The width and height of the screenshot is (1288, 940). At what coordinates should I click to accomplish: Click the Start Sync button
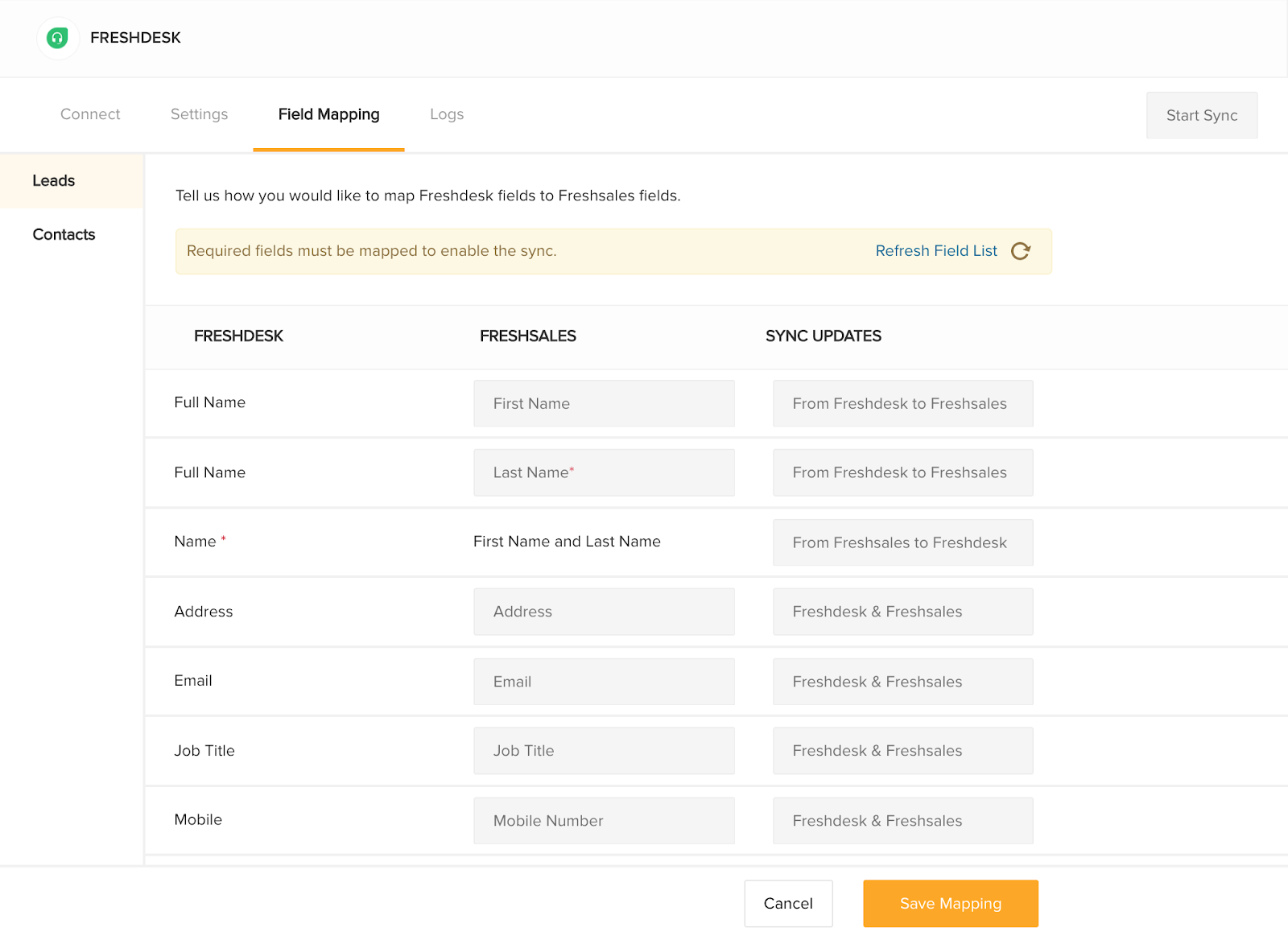pos(1201,115)
